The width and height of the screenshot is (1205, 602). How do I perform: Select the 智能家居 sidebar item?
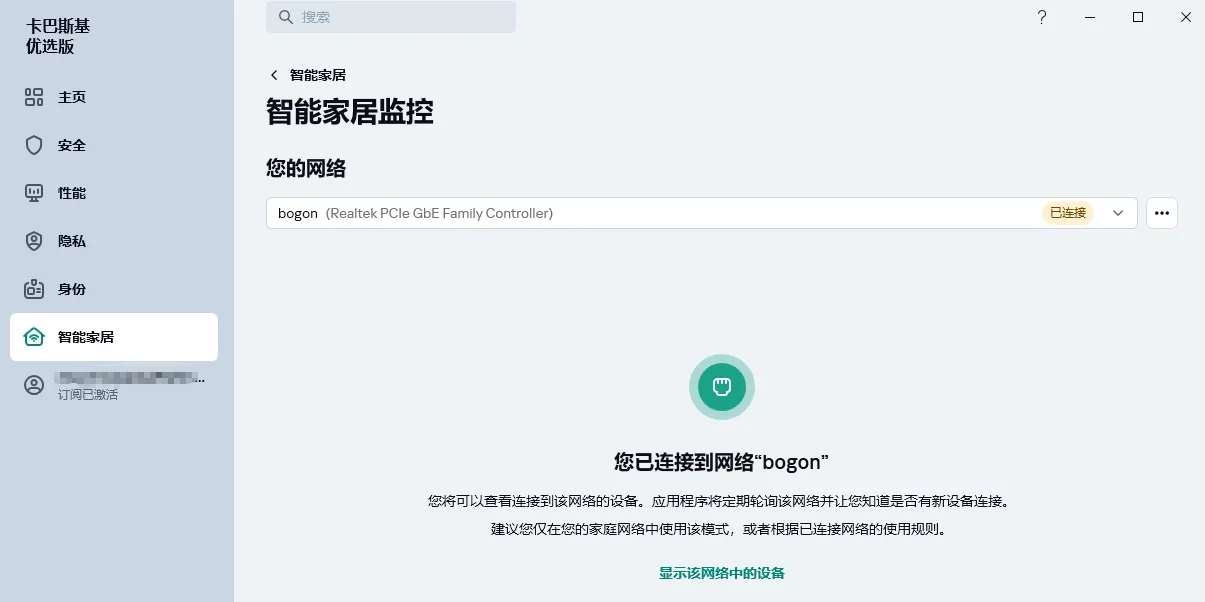click(x=114, y=337)
